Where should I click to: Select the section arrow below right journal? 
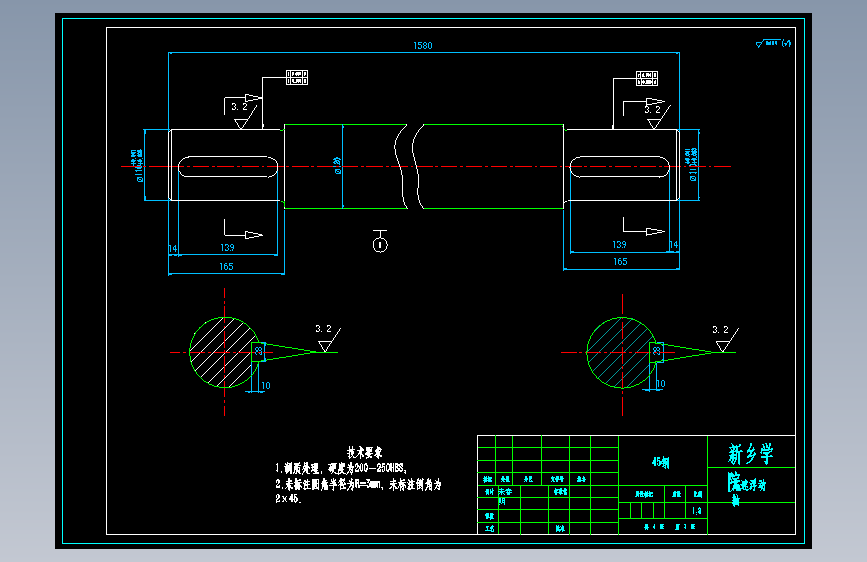click(x=644, y=226)
